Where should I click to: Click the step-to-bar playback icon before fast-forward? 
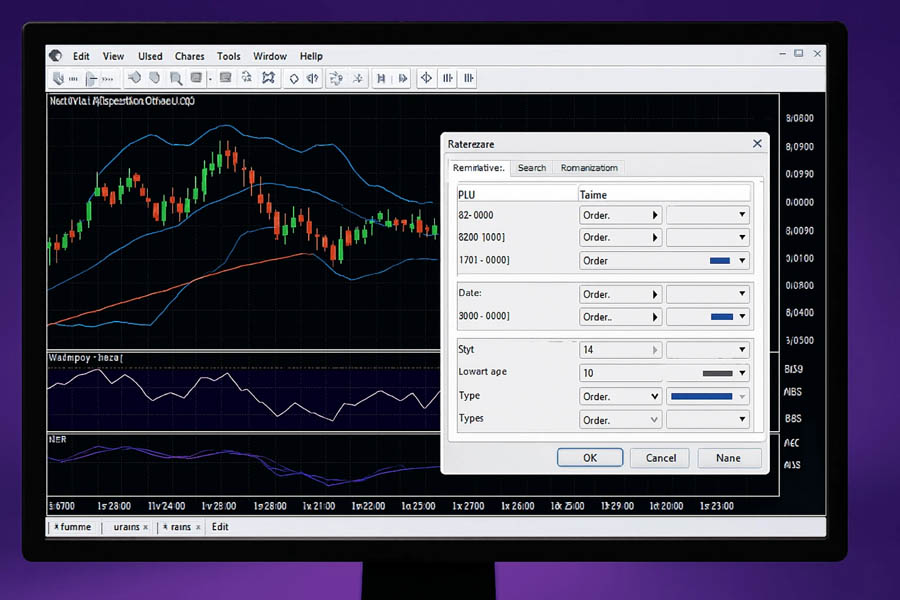381,78
